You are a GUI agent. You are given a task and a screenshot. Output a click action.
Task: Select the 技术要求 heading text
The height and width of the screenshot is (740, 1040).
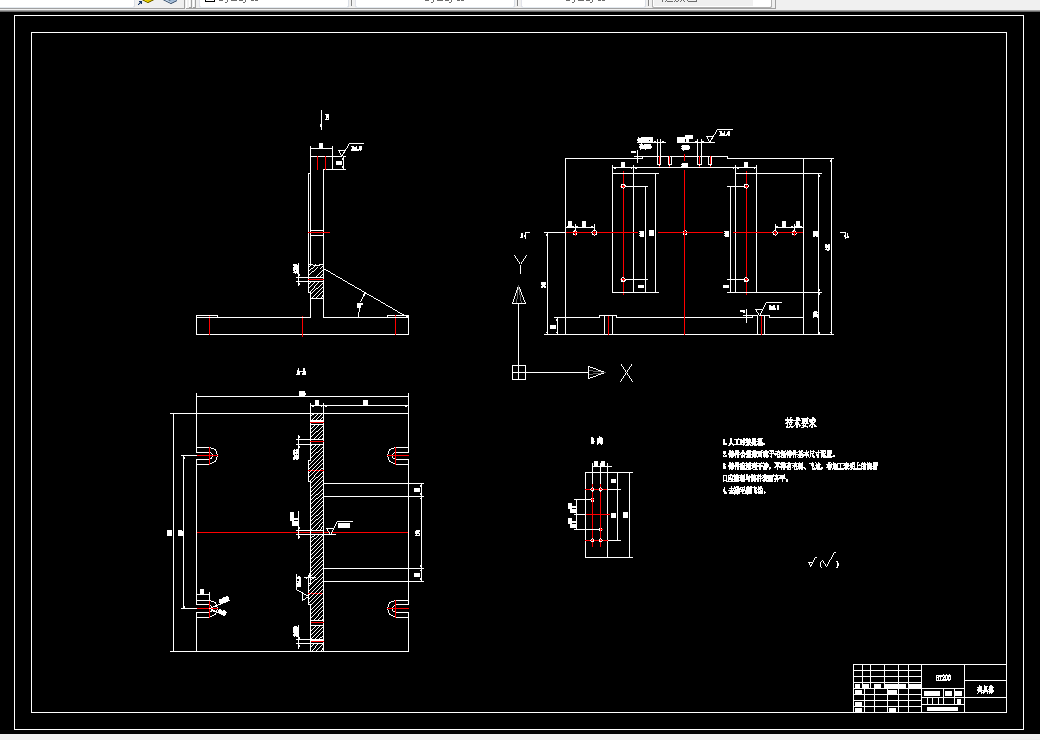click(801, 422)
